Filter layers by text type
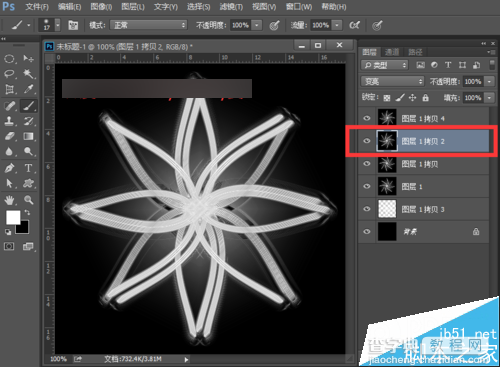The width and height of the screenshot is (500, 367). coord(448,65)
